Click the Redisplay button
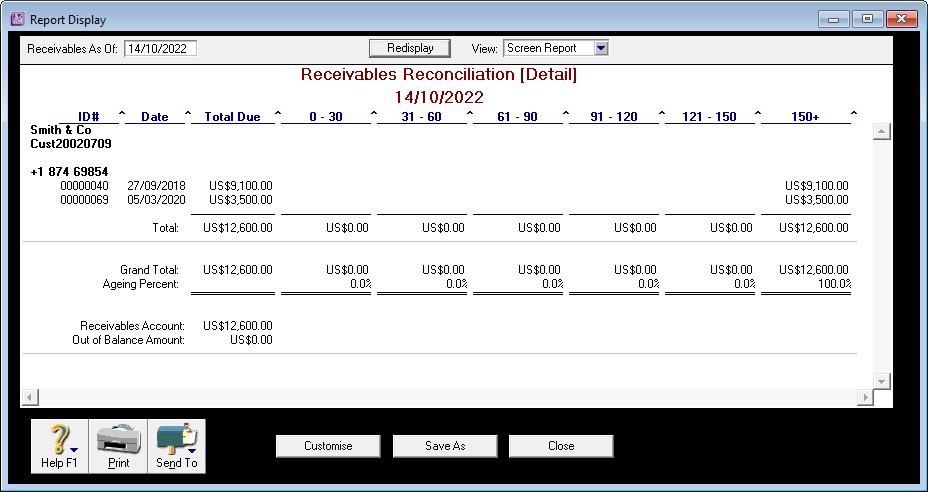The width and height of the screenshot is (928, 492). (x=409, y=48)
